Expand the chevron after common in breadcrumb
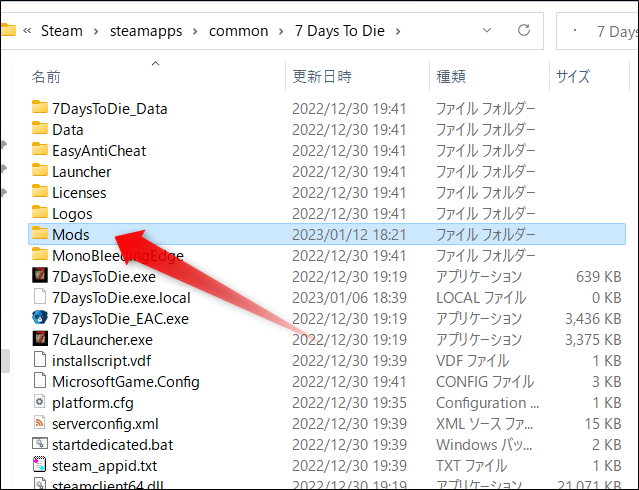 [x=281, y=31]
